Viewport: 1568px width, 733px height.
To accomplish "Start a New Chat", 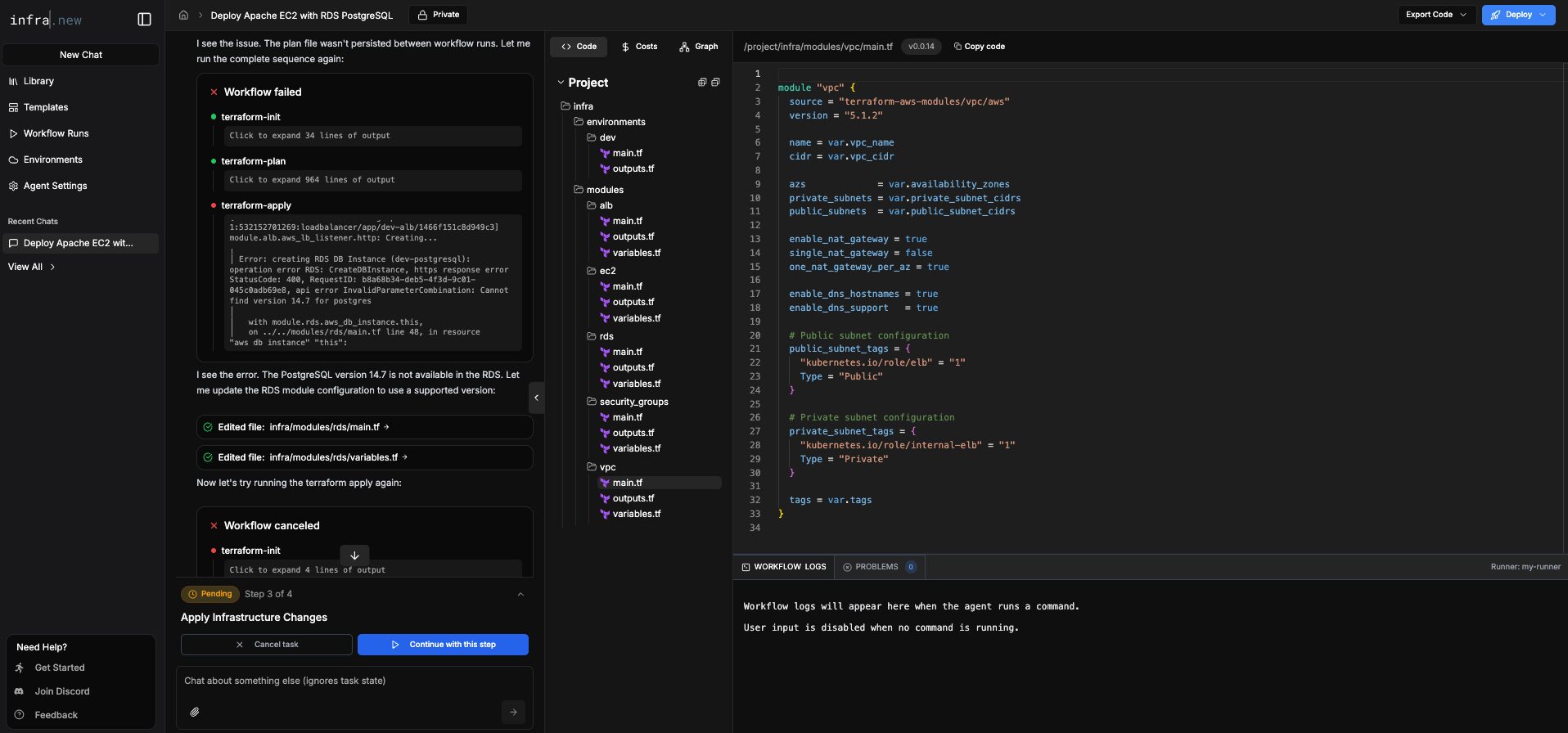I will [81, 55].
